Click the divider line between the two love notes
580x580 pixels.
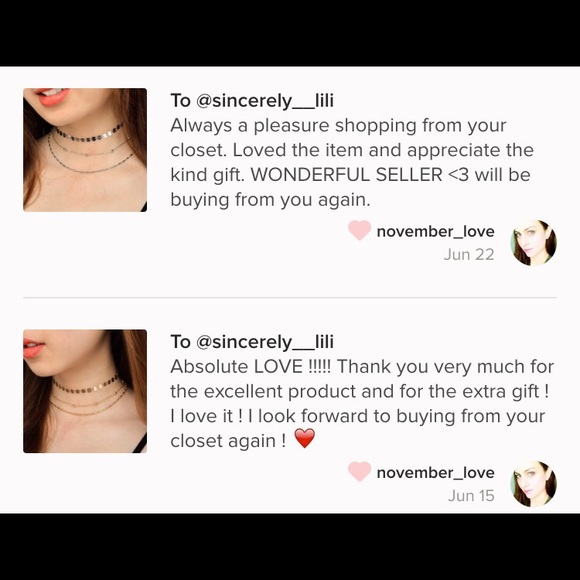[290, 297]
